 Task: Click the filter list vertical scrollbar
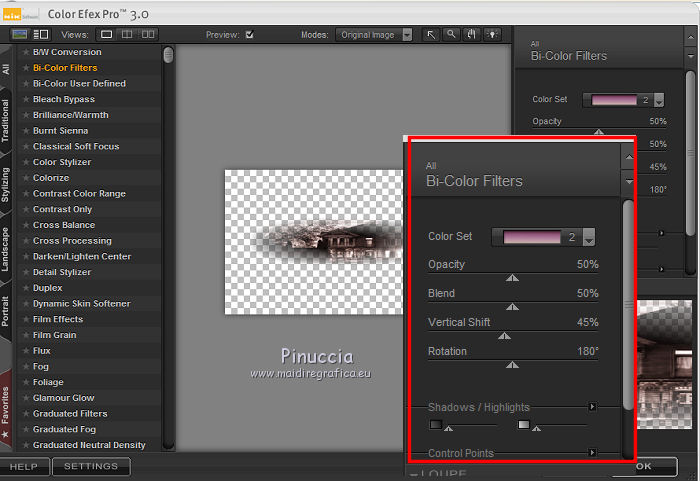tap(168, 55)
